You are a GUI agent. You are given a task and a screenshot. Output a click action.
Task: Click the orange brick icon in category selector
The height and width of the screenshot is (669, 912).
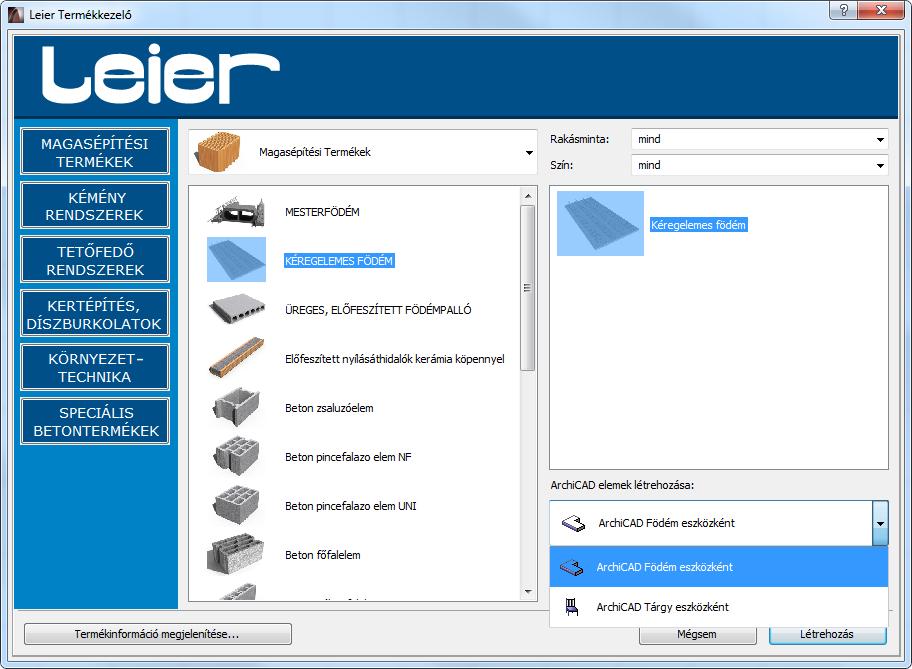(x=219, y=151)
